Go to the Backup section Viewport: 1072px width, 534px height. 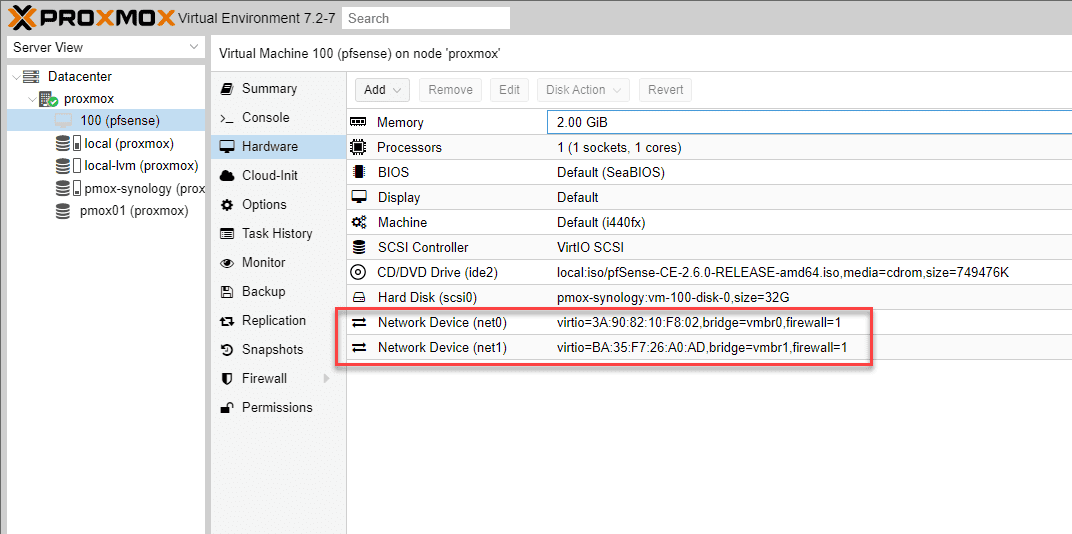point(263,291)
